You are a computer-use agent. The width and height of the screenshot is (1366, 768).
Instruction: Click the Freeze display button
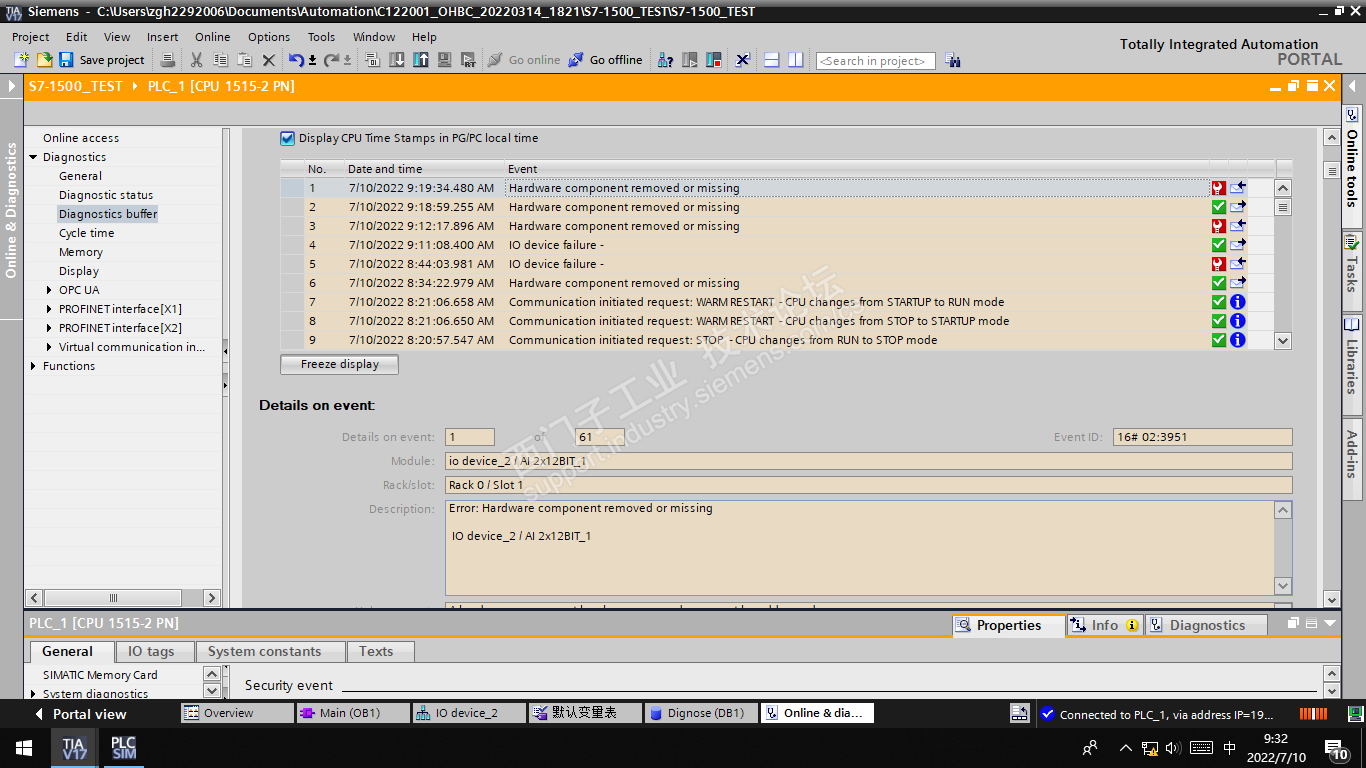click(x=340, y=365)
